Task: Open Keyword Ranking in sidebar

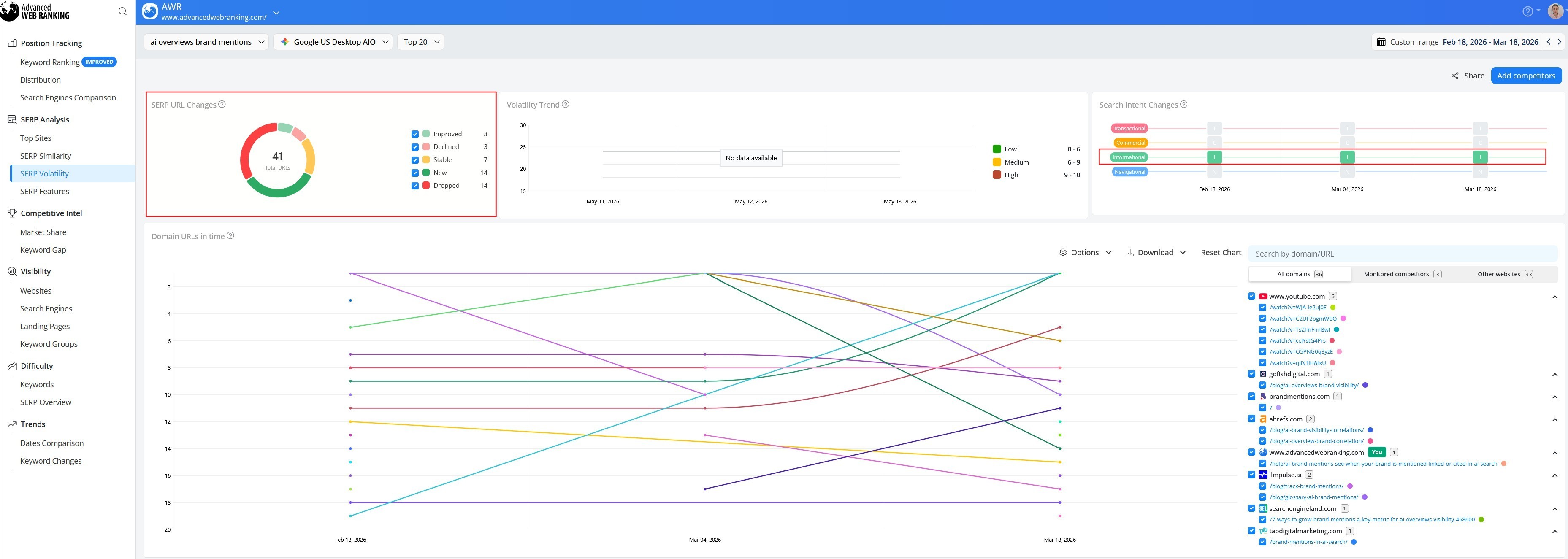Action: tap(50, 62)
